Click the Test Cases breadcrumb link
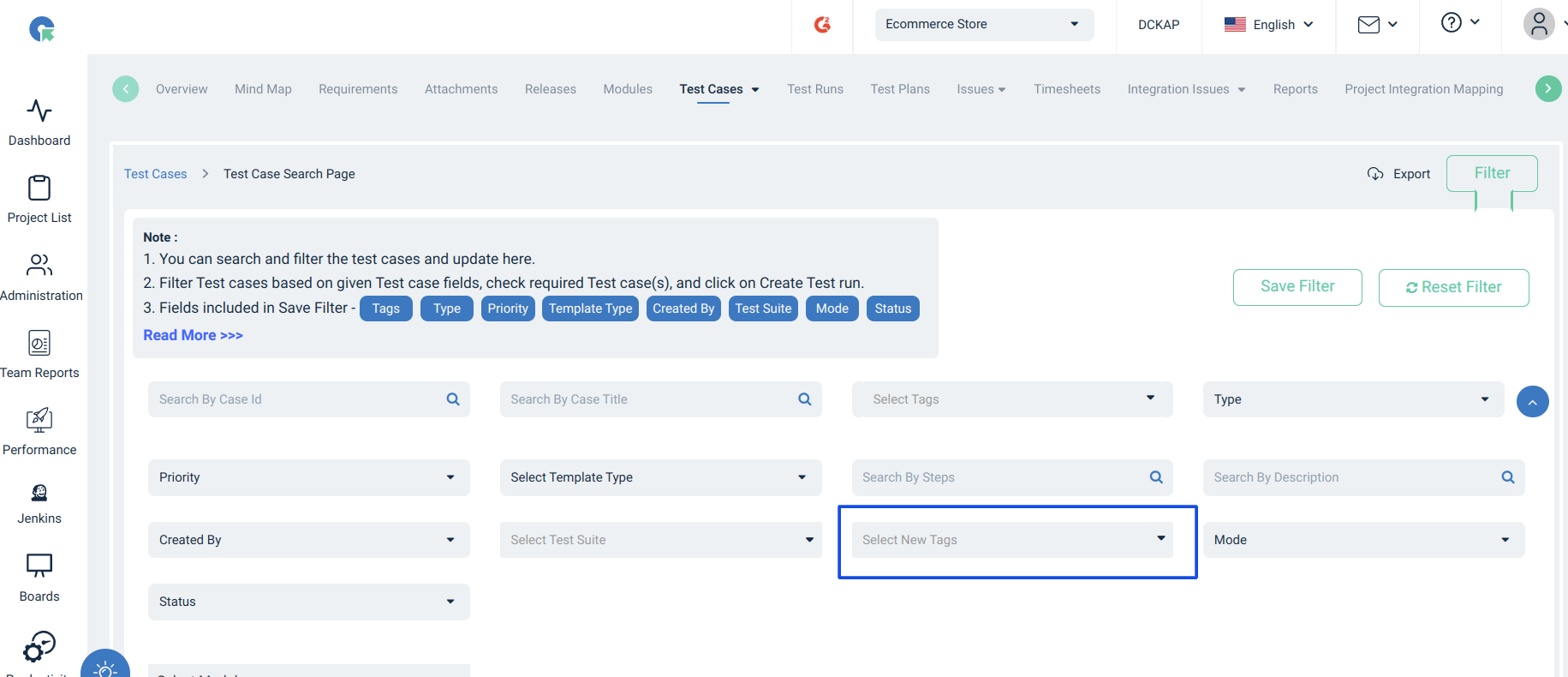The height and width of the screenshot is (677, 1568). pyautogui.click(x=155, y=174)
